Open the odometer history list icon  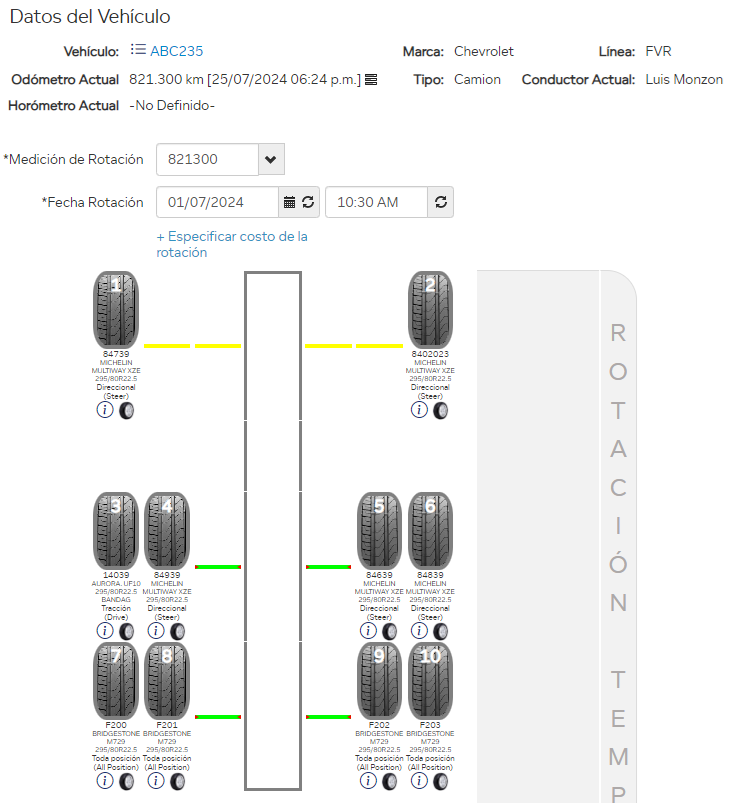[371, 80]
